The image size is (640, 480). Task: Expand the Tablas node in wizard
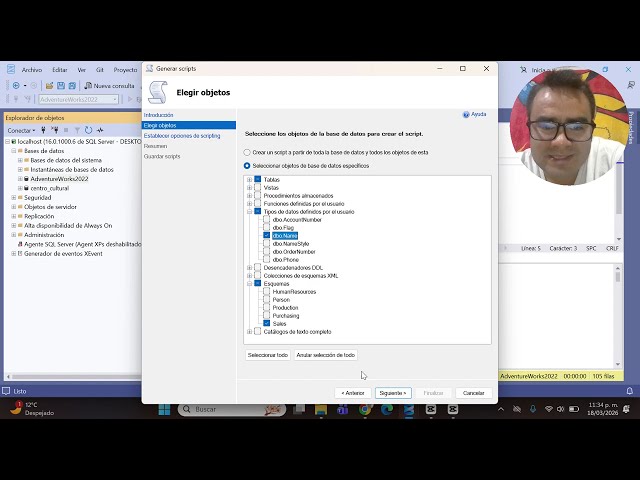(249, 179)
